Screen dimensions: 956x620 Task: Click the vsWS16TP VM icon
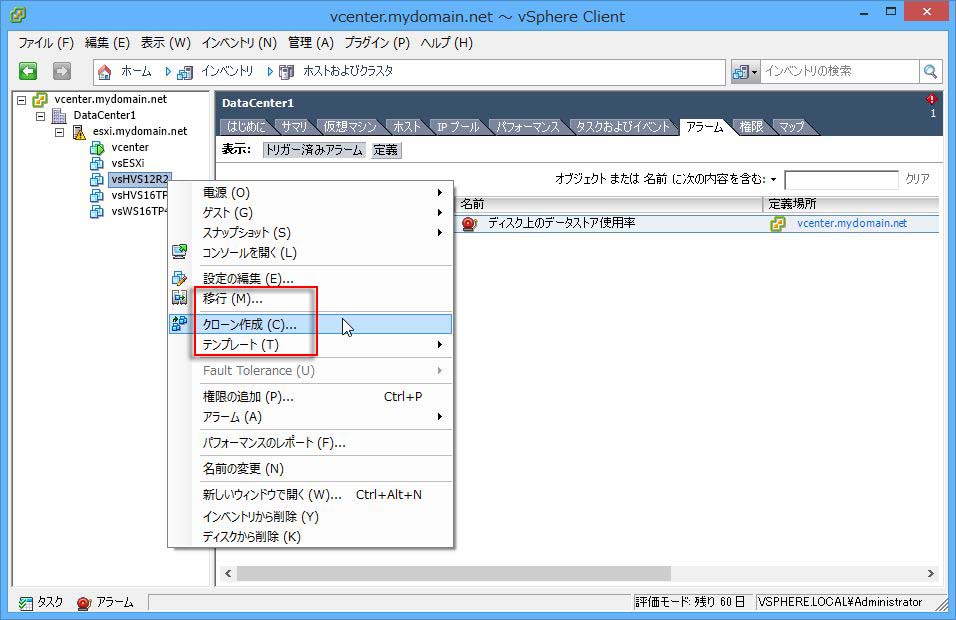click(97, 211)
